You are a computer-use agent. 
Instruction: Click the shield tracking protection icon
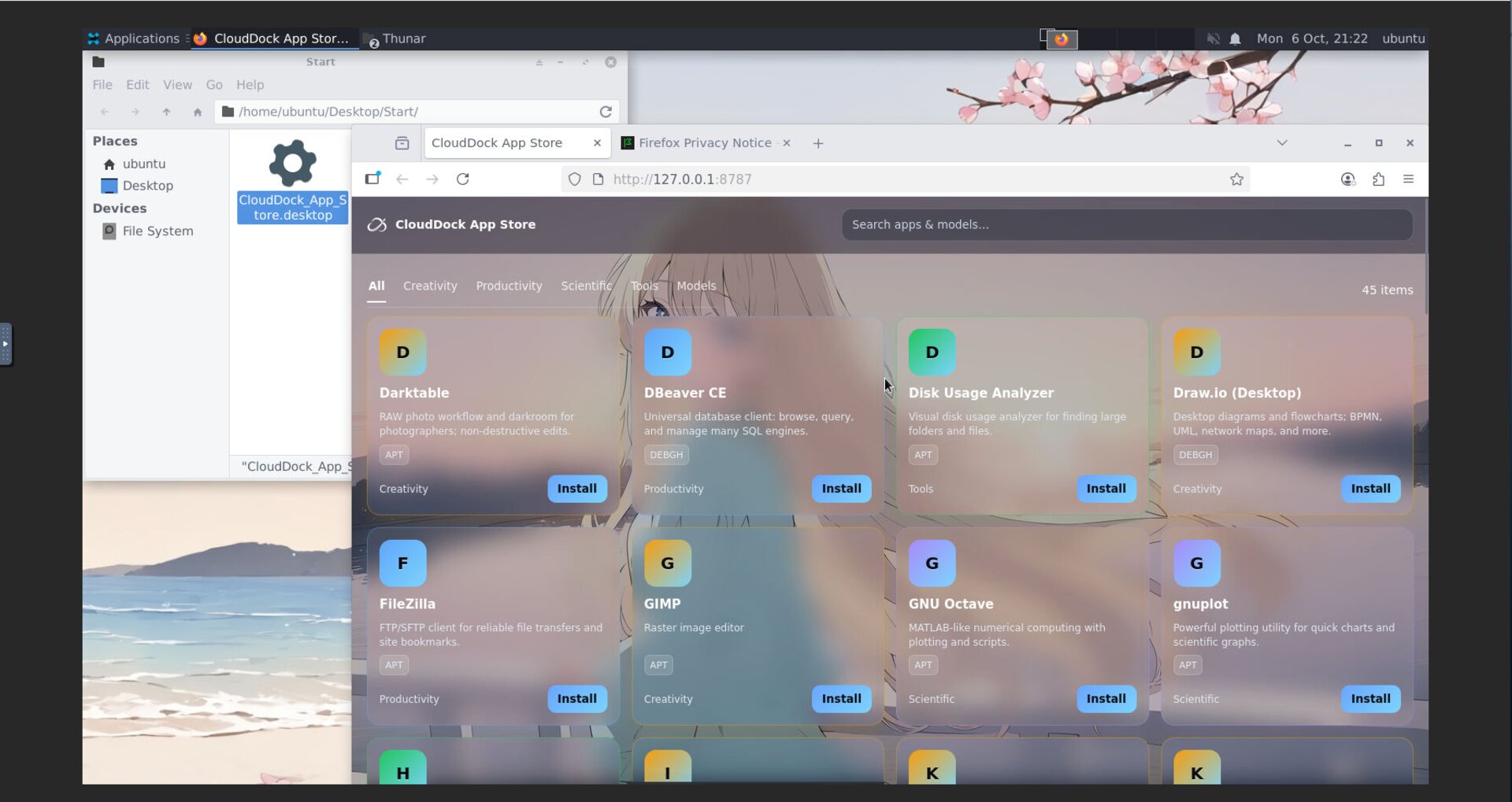[x=575, y=179]
